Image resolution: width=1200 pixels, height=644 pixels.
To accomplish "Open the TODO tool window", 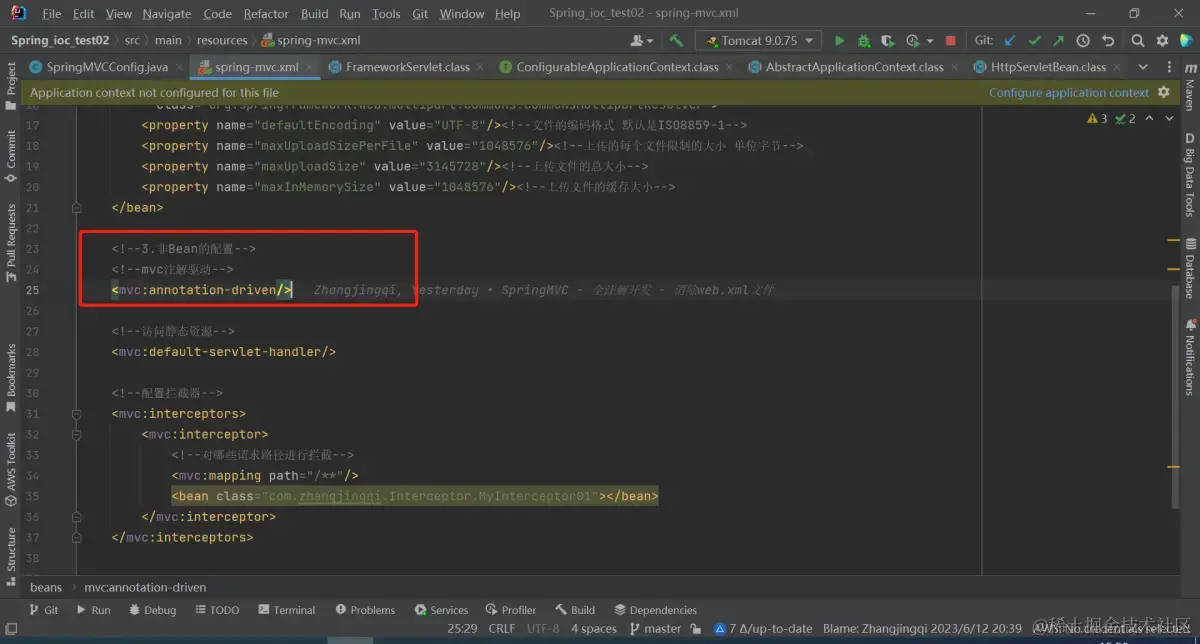I will point(217,610).
